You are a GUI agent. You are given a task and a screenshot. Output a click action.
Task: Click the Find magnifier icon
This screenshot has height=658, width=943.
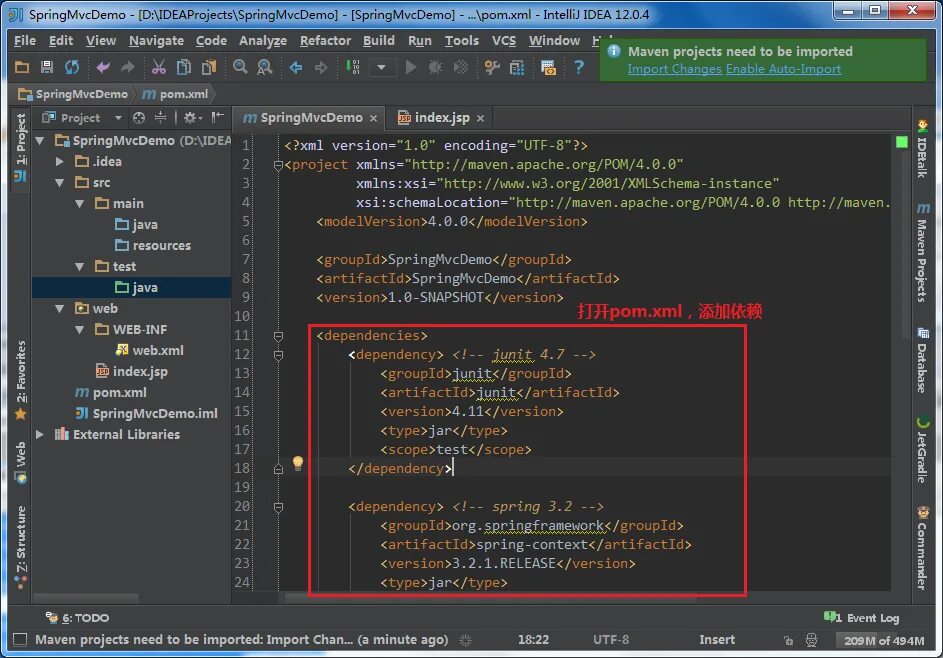click(x=240, y=67)
